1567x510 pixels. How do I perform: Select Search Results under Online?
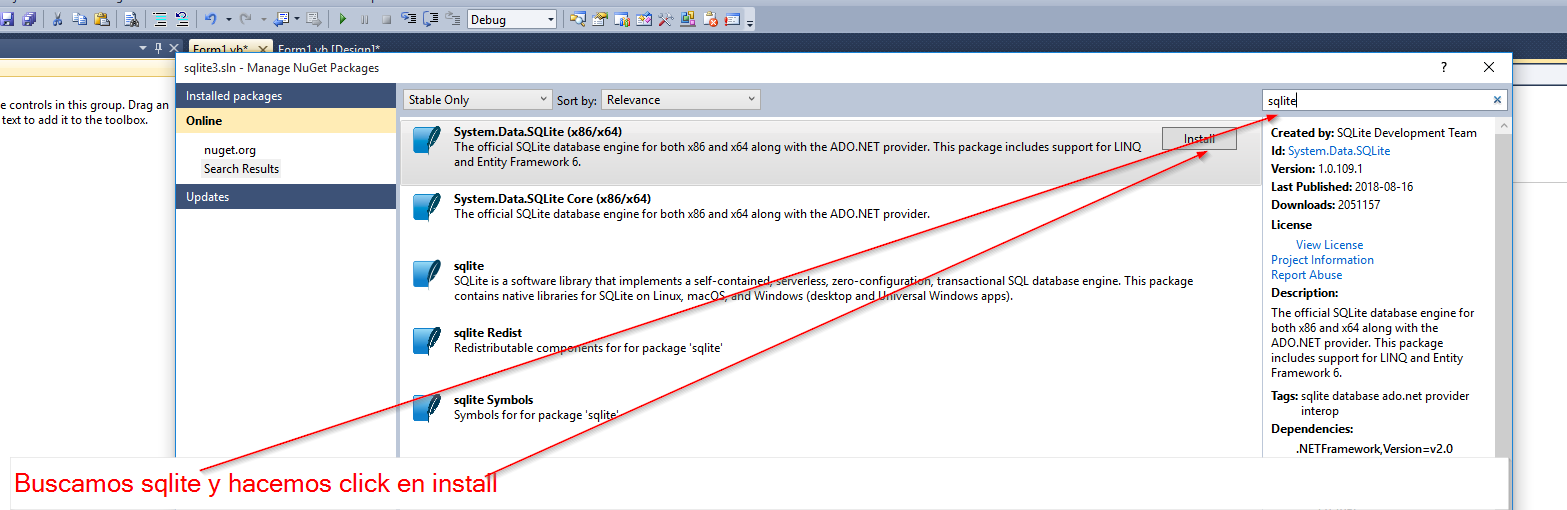[x=242, y=169]
